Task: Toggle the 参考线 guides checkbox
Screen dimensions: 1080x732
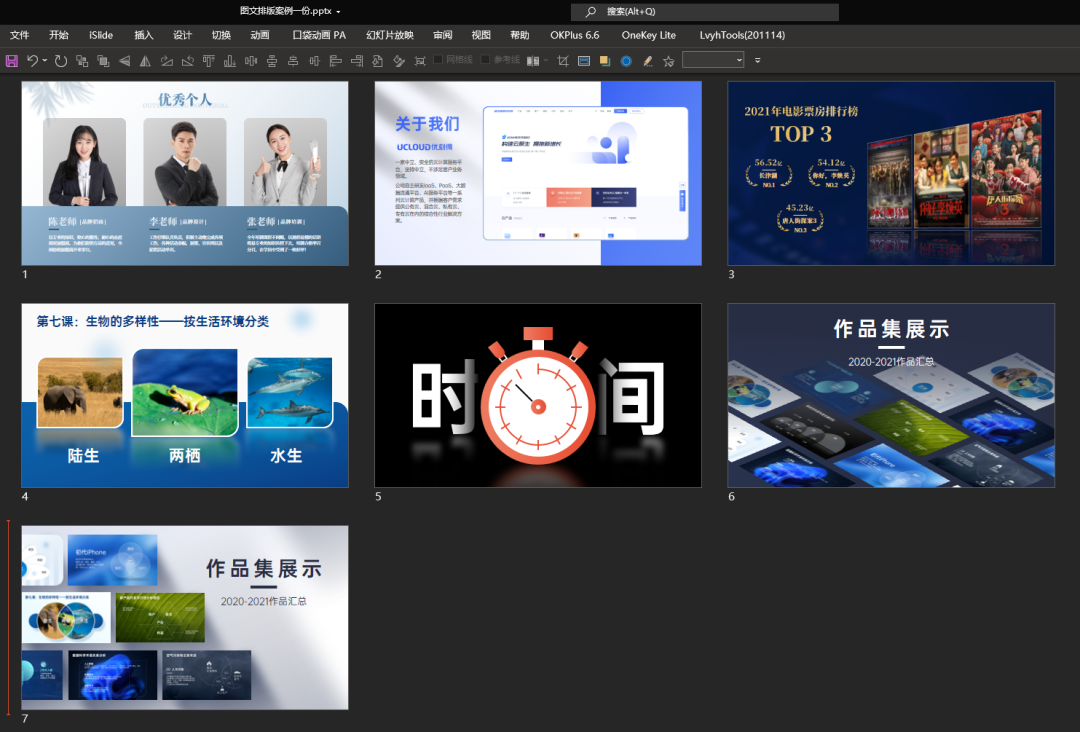Action: pyautogui.click(x=486, y=61)
